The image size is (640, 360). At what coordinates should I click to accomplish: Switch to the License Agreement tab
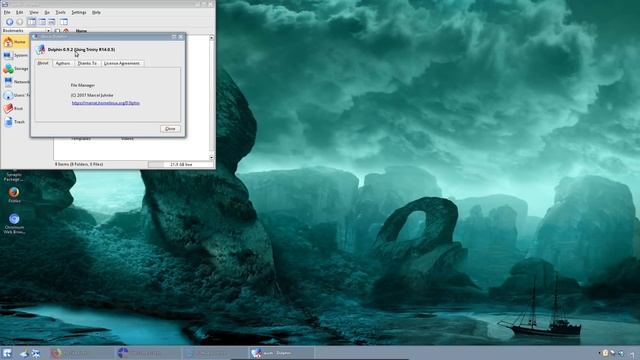pyautogui.click(x=122, y=63)
